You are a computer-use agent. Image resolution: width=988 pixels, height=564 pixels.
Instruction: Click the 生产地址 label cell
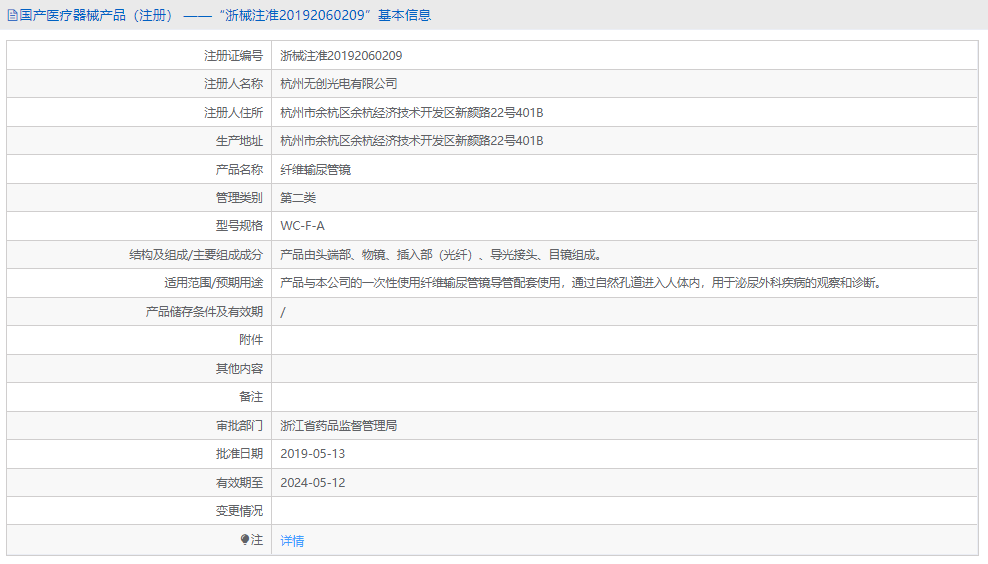click(139, 141)
